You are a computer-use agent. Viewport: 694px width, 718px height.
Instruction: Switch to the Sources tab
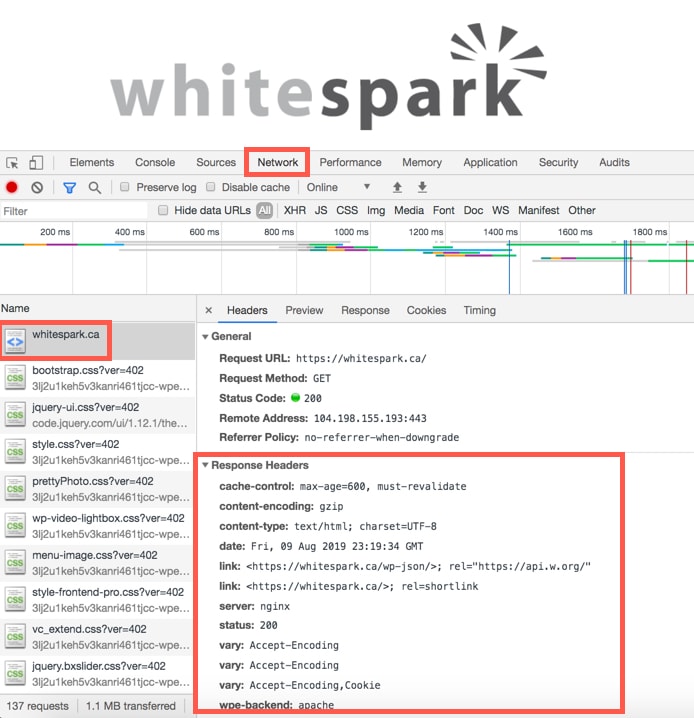click(216, 163)
